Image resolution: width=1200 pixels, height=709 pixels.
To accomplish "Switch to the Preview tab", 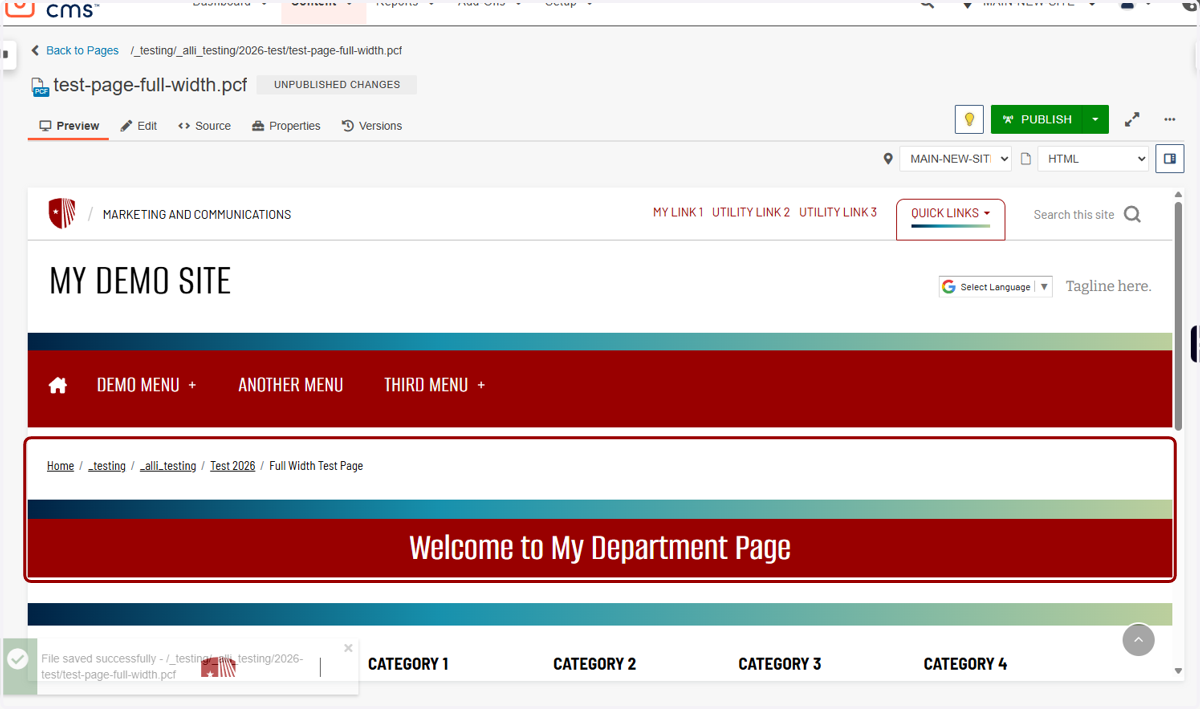I will (69, 126).
